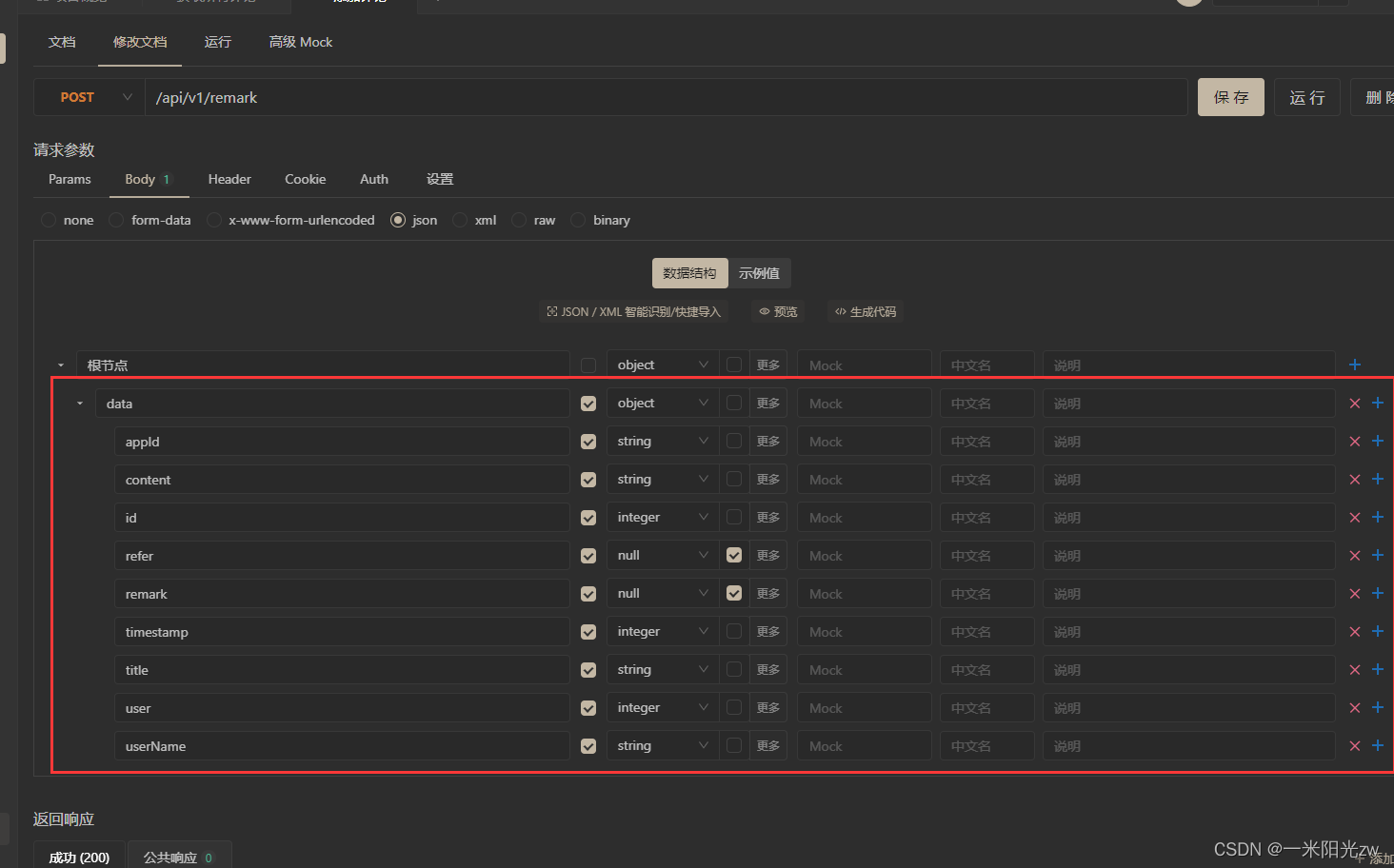Add a field after content
This screenshot has height=868, width=1394.
(1378, 480)
